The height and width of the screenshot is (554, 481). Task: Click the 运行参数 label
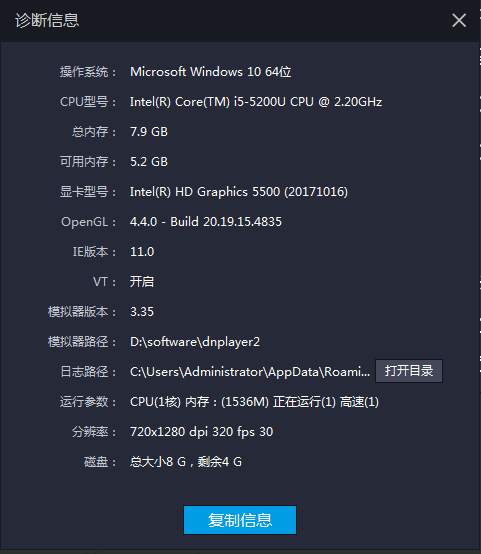click(x=87, y=402)
